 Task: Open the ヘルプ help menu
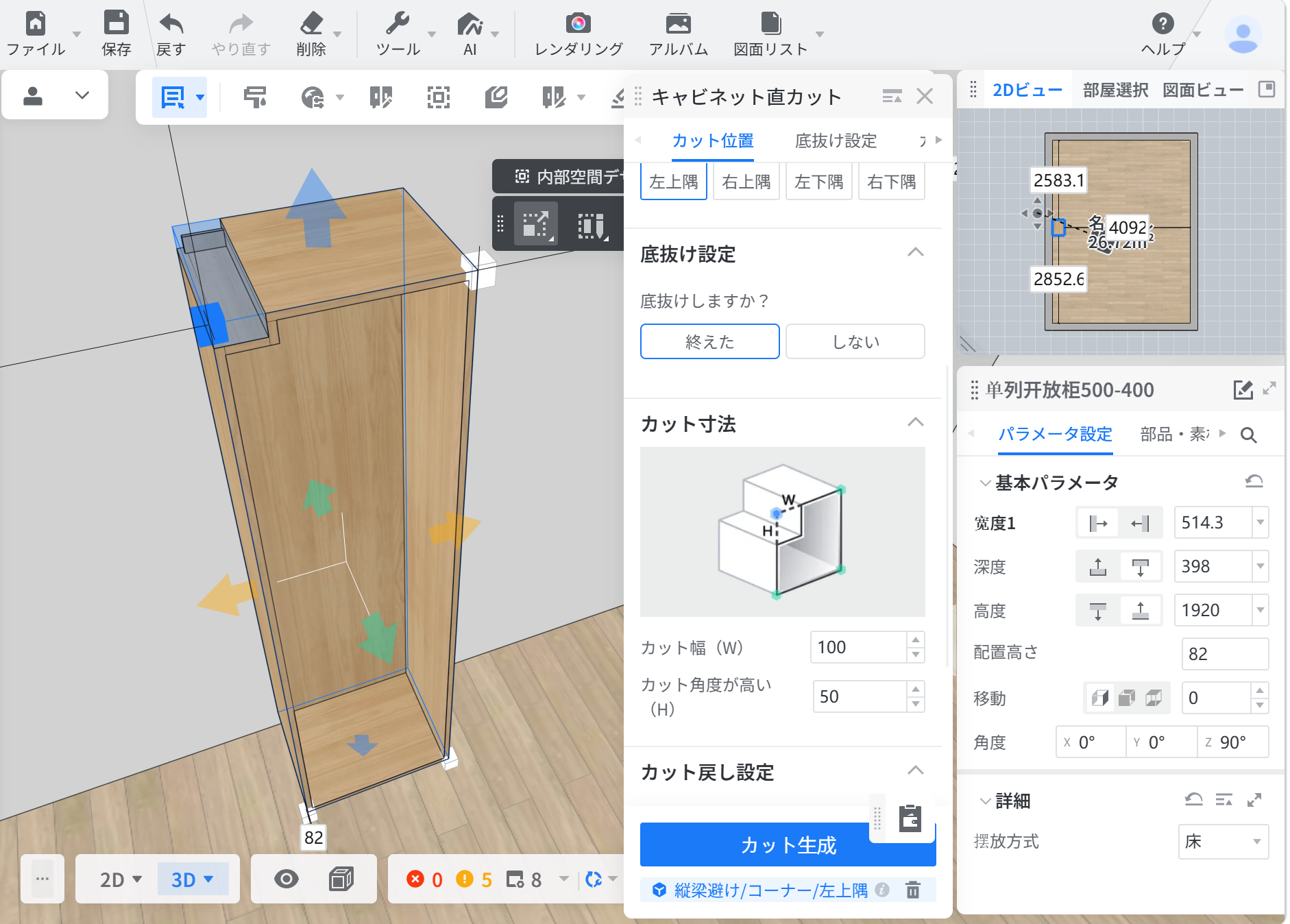click(x=1163, y=23)
